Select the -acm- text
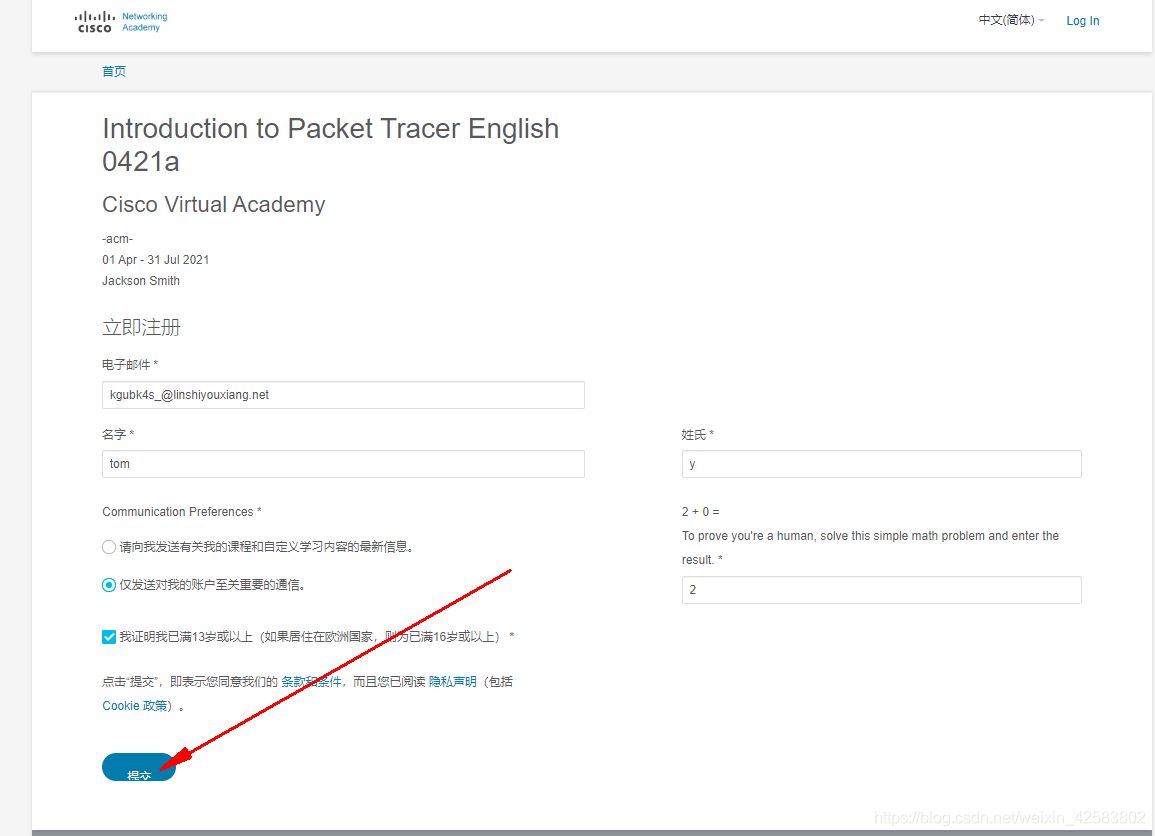This screenshot has height=836, width=1155. pos(117,239)
